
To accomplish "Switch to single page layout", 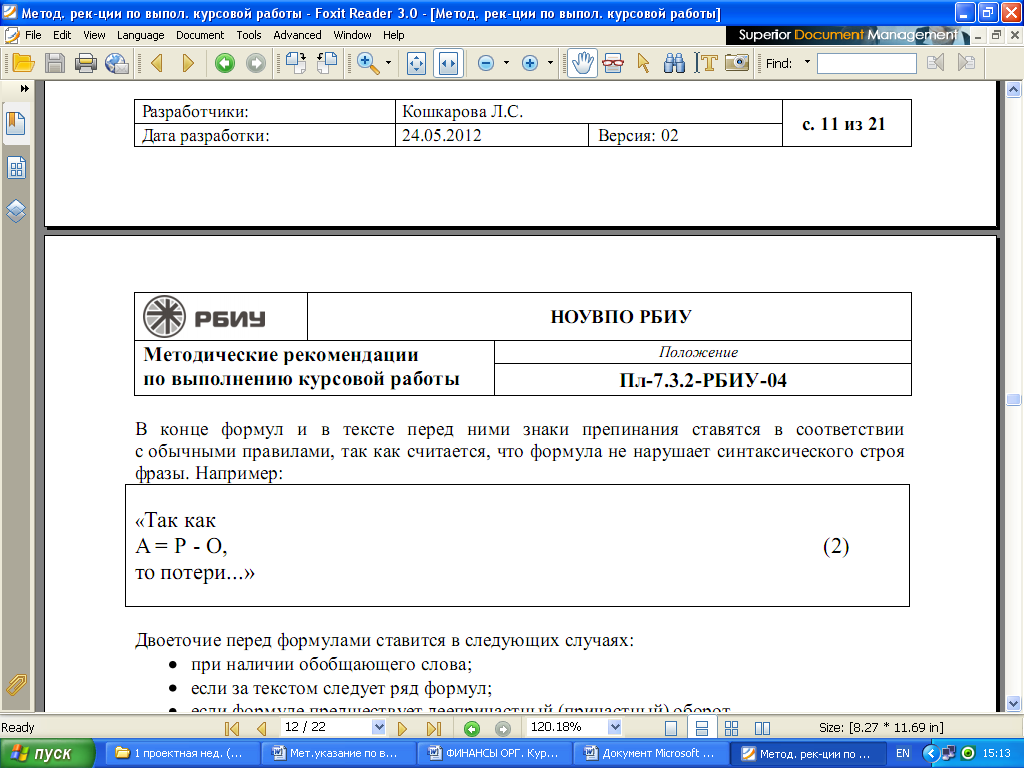I will point(672,728).
